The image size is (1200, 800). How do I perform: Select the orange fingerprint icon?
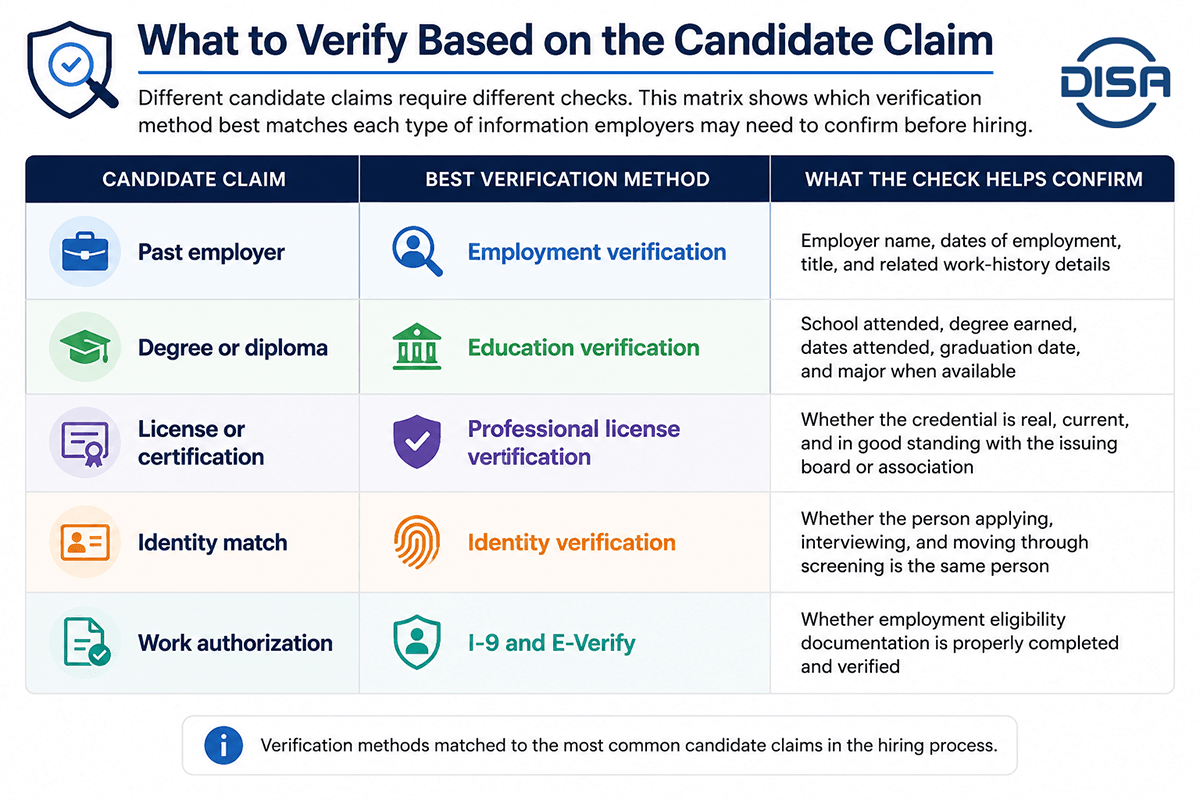(x=416, y=543)
